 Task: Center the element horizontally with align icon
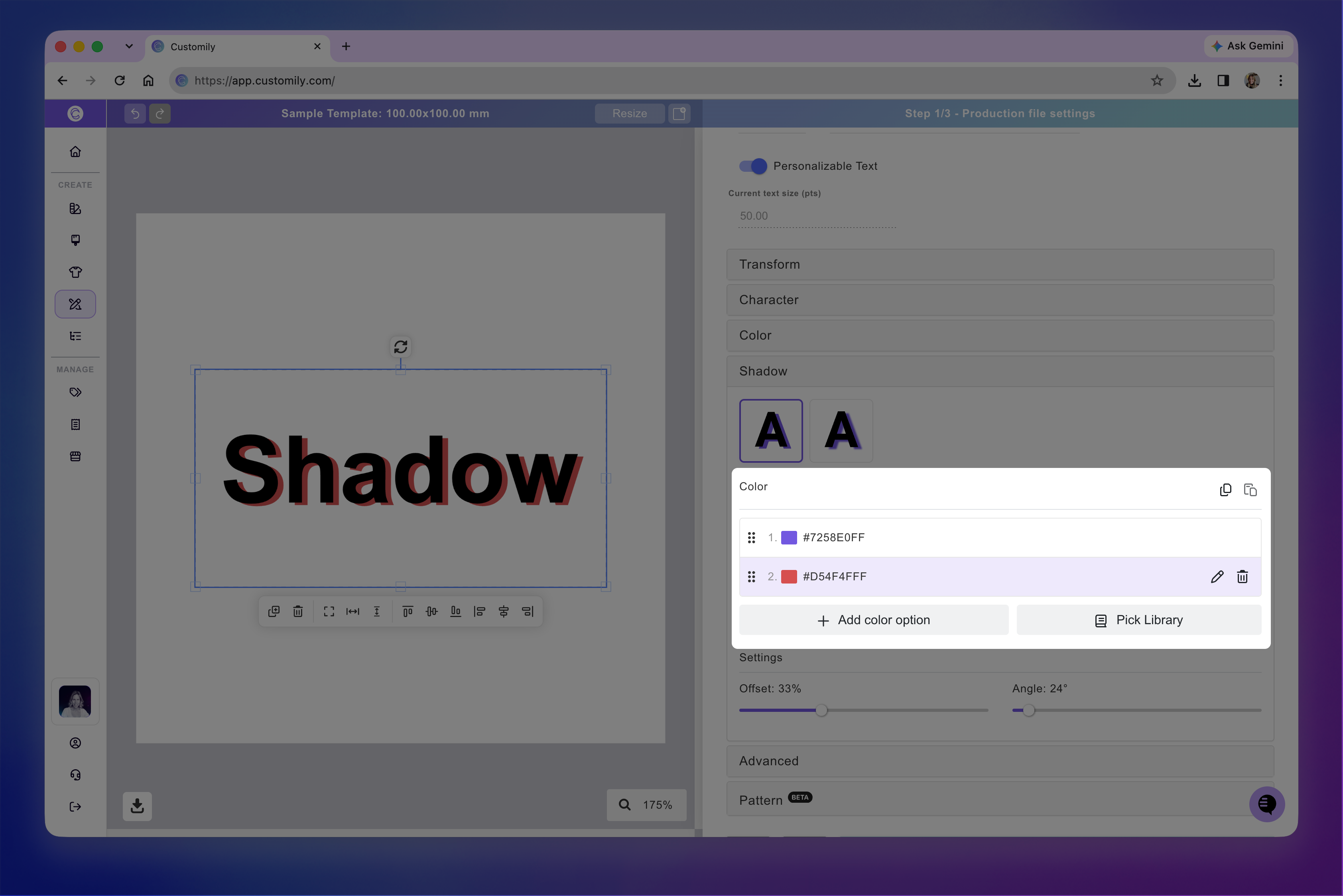(503, 611)
